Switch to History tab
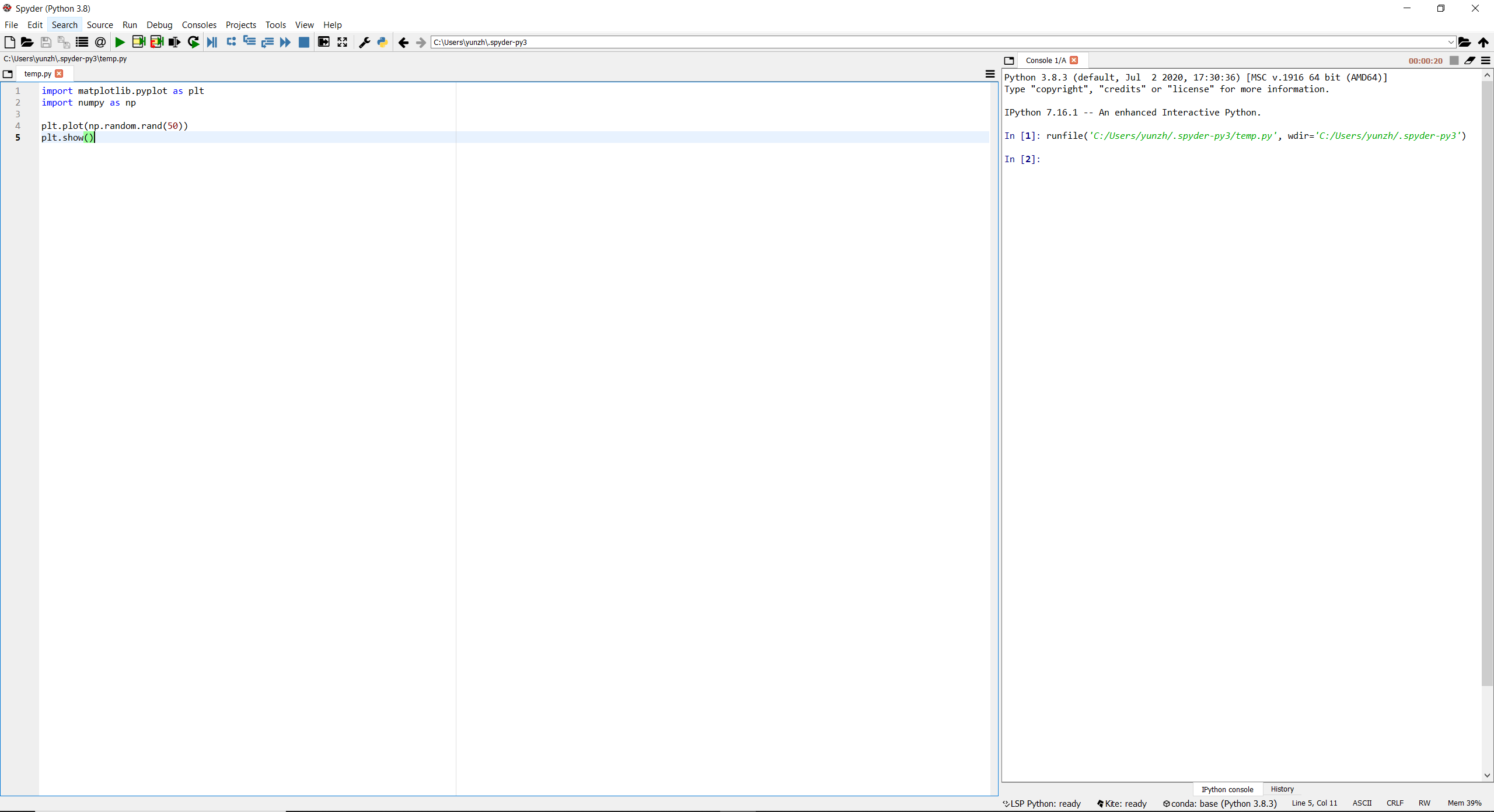Image resolution: width=1494 pixels, height=812 pixels. point(1282,789)
